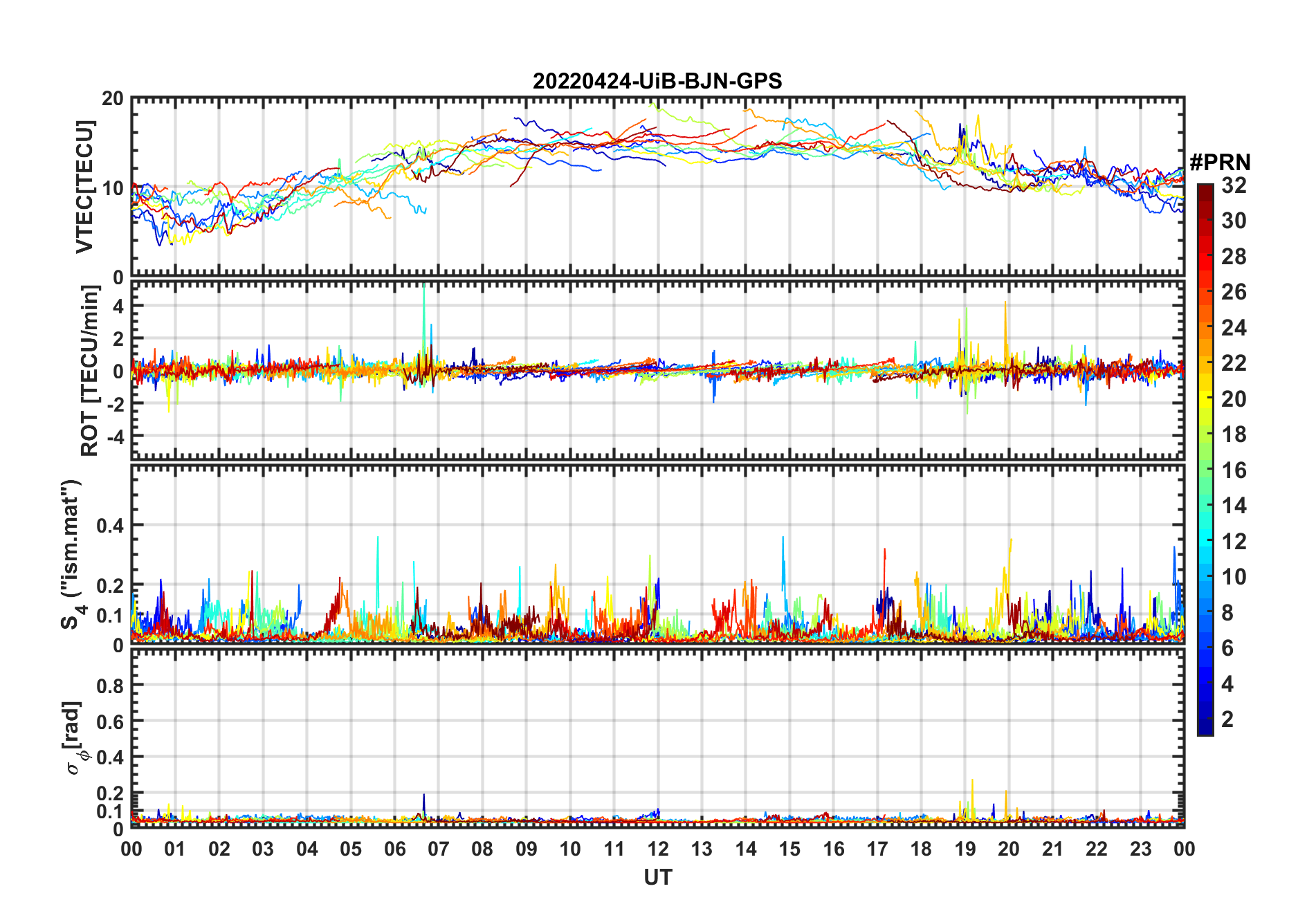Click colorbar tick label 8
Image resolution: width=1316 pixels, height=920 pixels.
[1227, 613]
